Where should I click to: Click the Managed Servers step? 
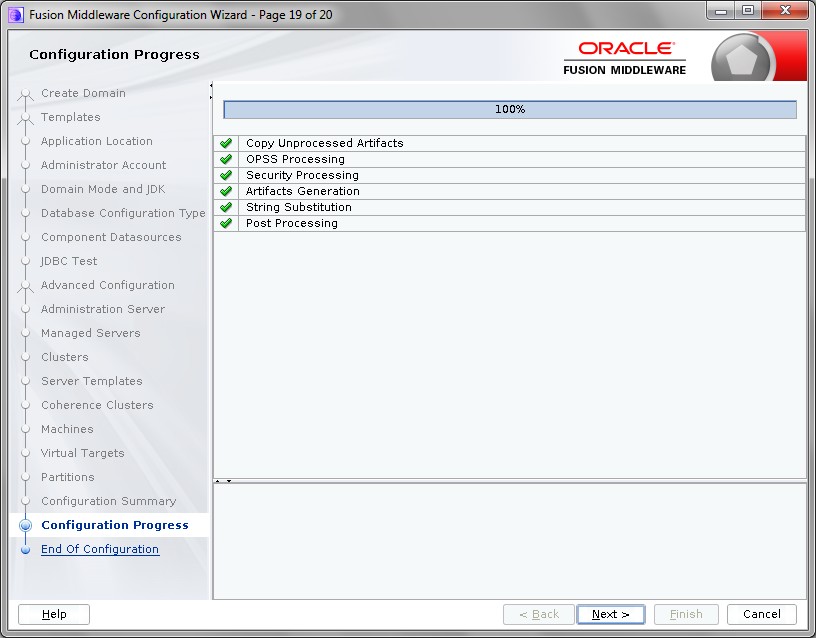(91, 333)
